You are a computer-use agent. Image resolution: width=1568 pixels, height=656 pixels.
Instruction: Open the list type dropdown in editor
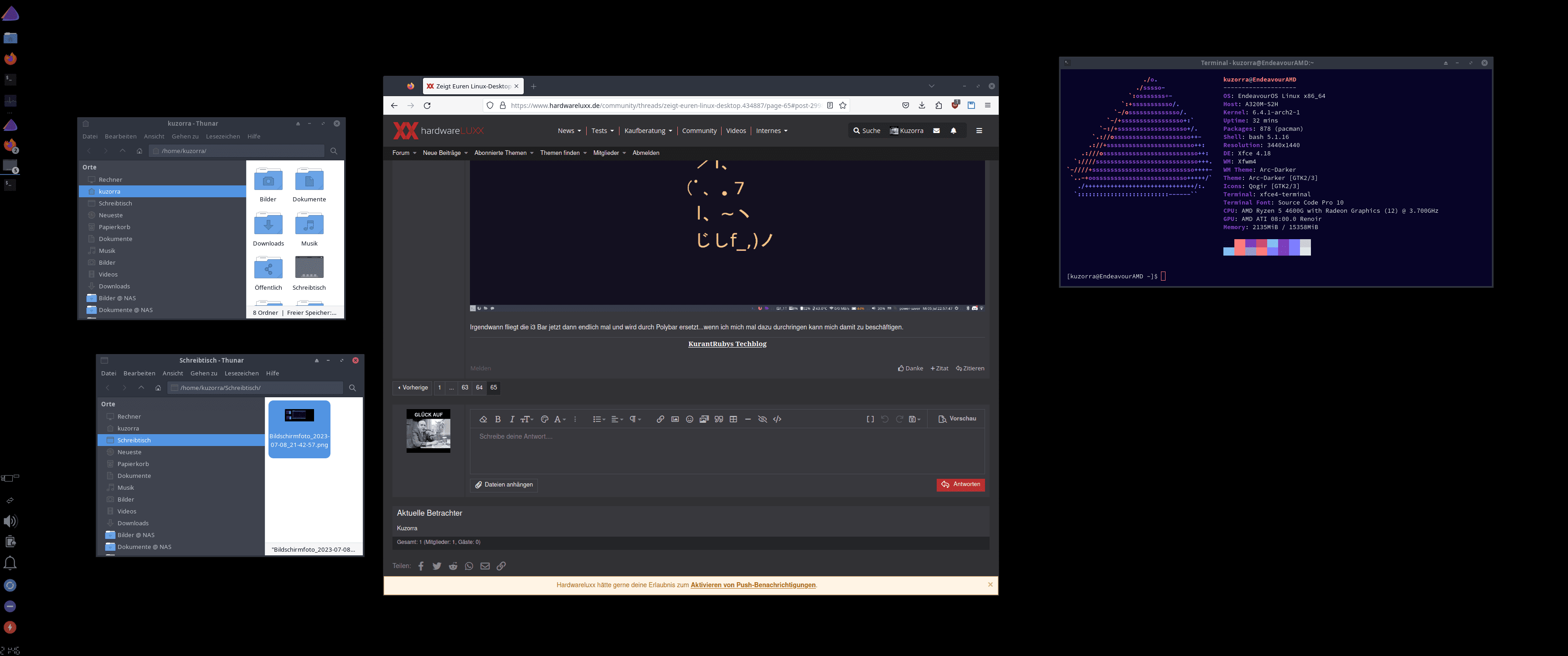click(x=599, y=419)
